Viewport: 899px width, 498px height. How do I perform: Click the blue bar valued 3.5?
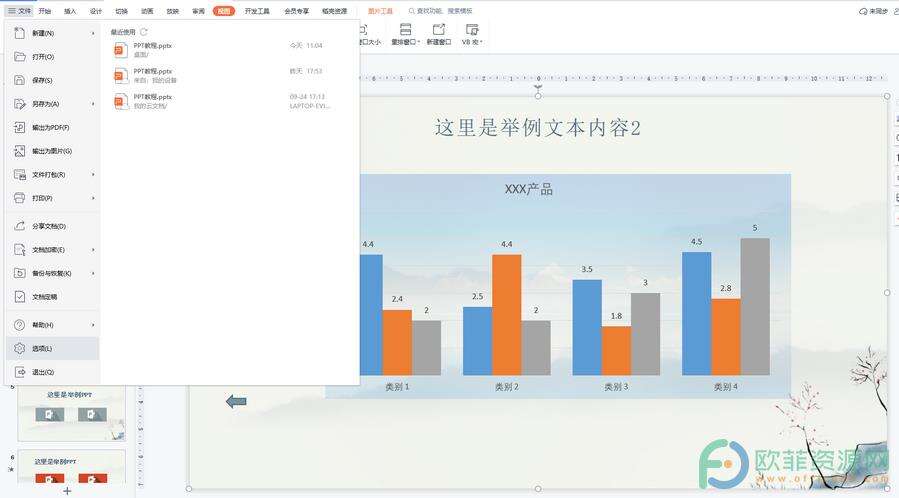[x=587, y=328]
